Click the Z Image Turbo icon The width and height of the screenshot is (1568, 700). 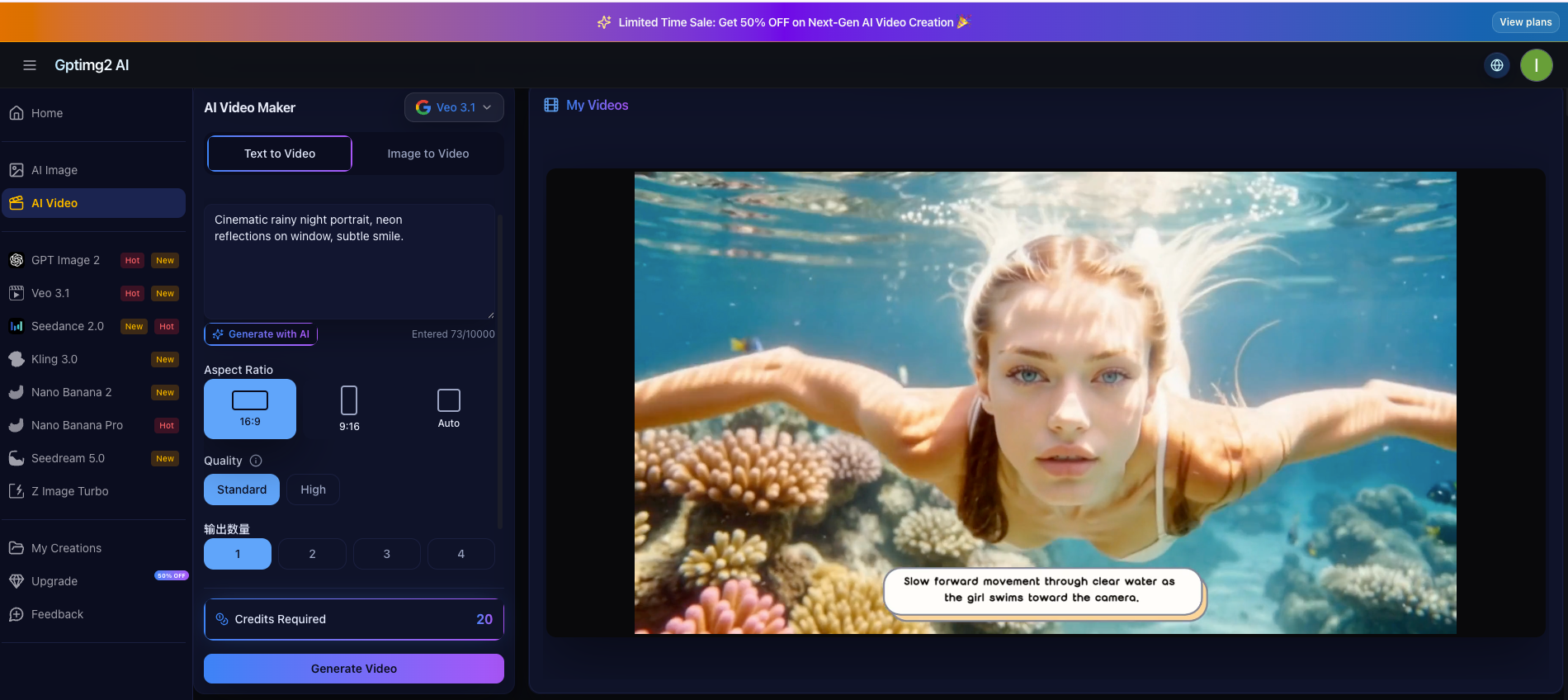(17, 491)
